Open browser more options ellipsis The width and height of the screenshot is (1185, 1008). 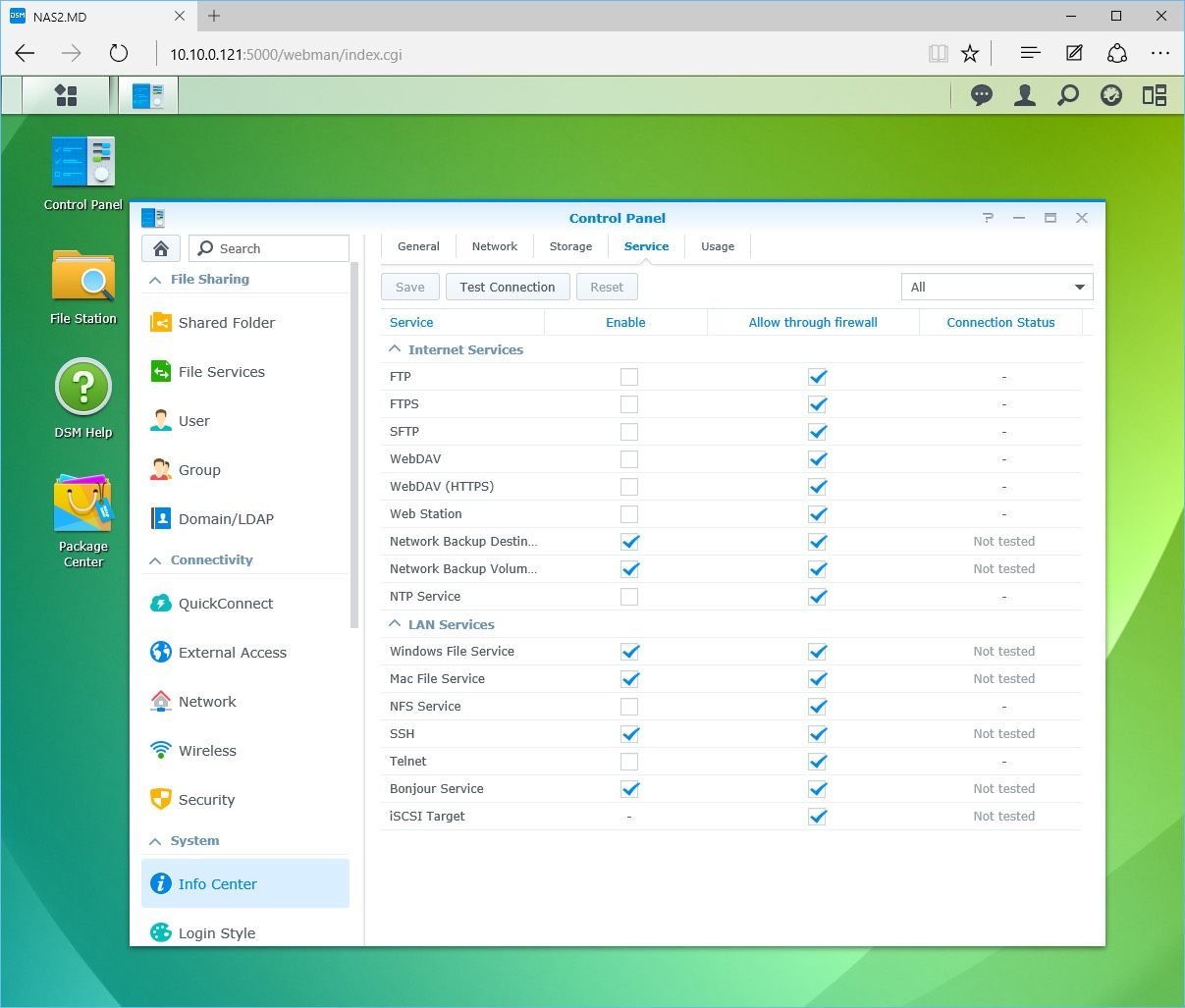coord(1160,54)
